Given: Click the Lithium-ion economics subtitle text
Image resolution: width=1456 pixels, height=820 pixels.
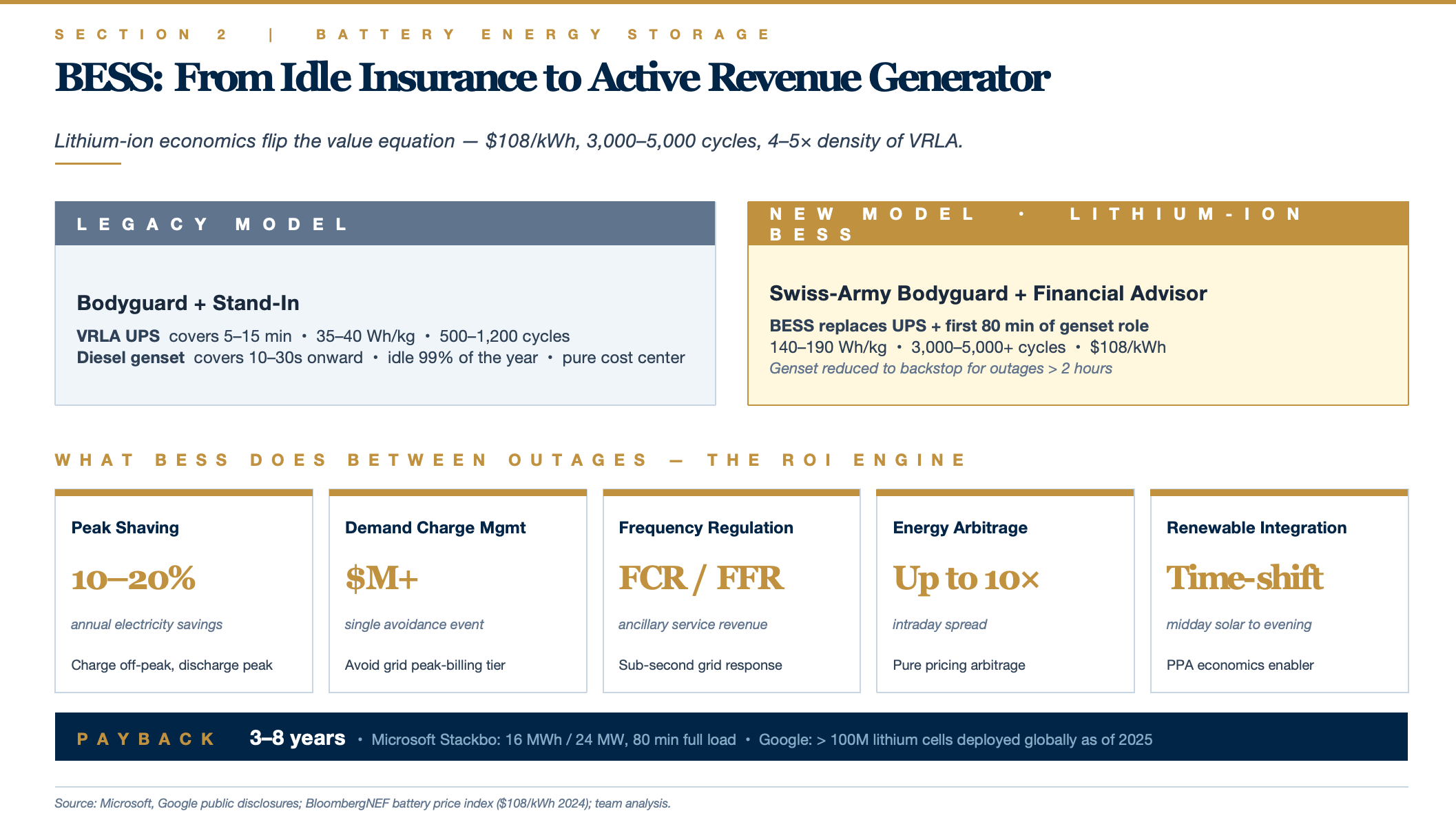Looking at the screenshot, I should pyautogui.click(x=508, y=141).
